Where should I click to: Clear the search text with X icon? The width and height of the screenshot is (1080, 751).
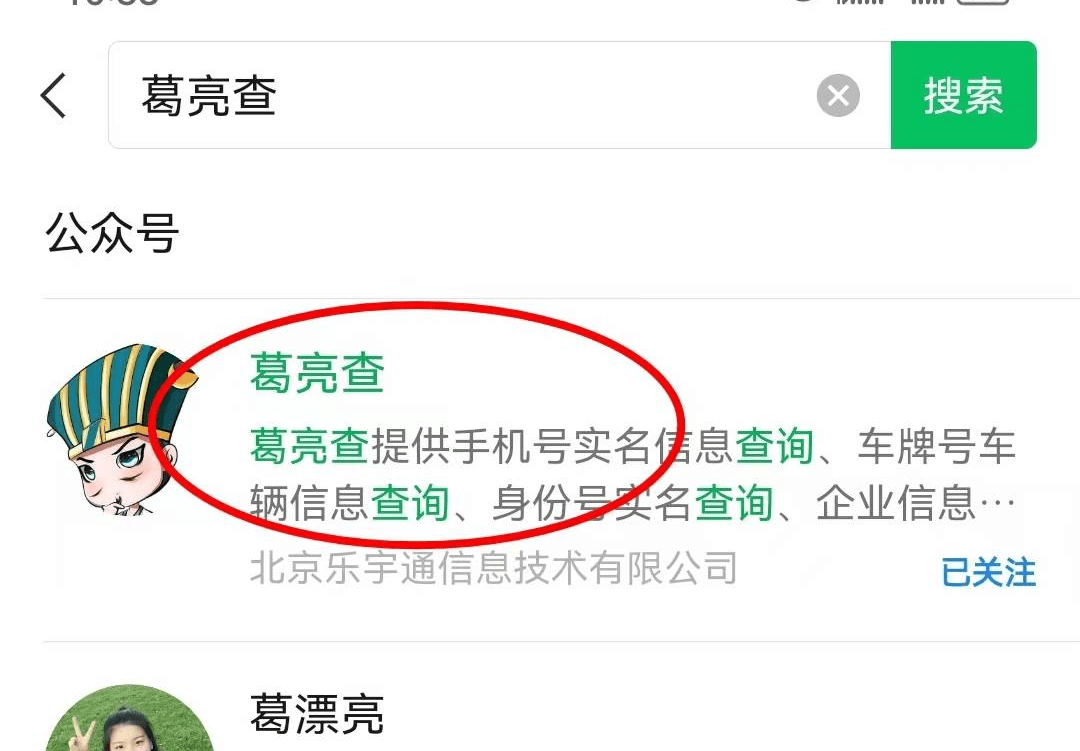coord(838,95)
